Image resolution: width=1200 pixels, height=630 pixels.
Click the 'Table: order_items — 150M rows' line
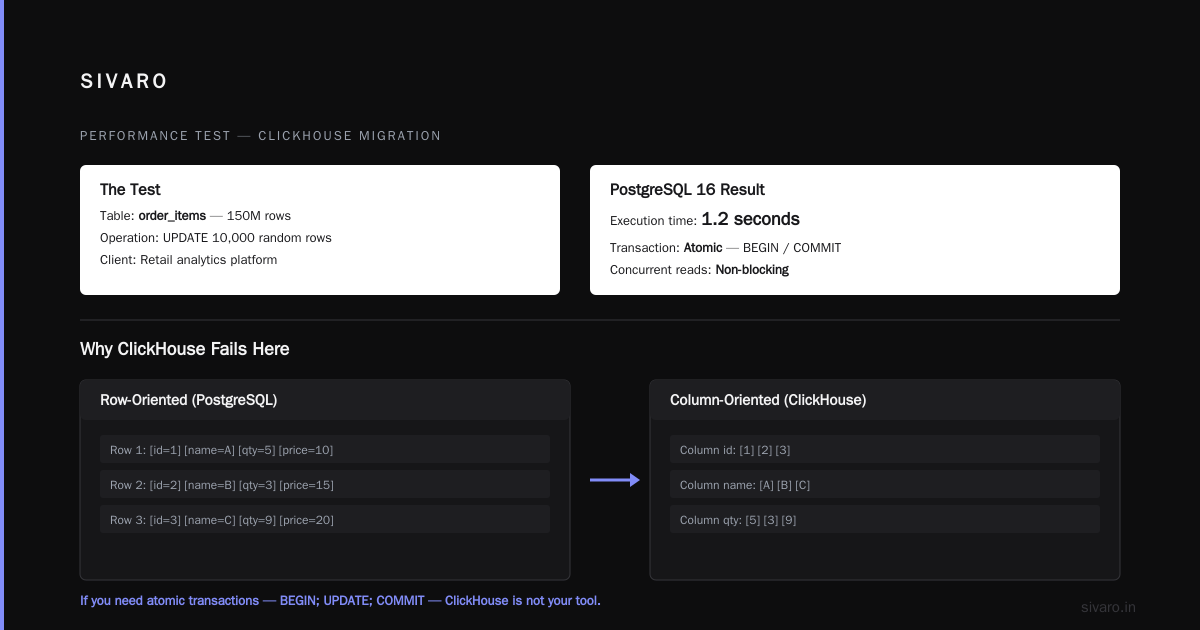point(195,216)
